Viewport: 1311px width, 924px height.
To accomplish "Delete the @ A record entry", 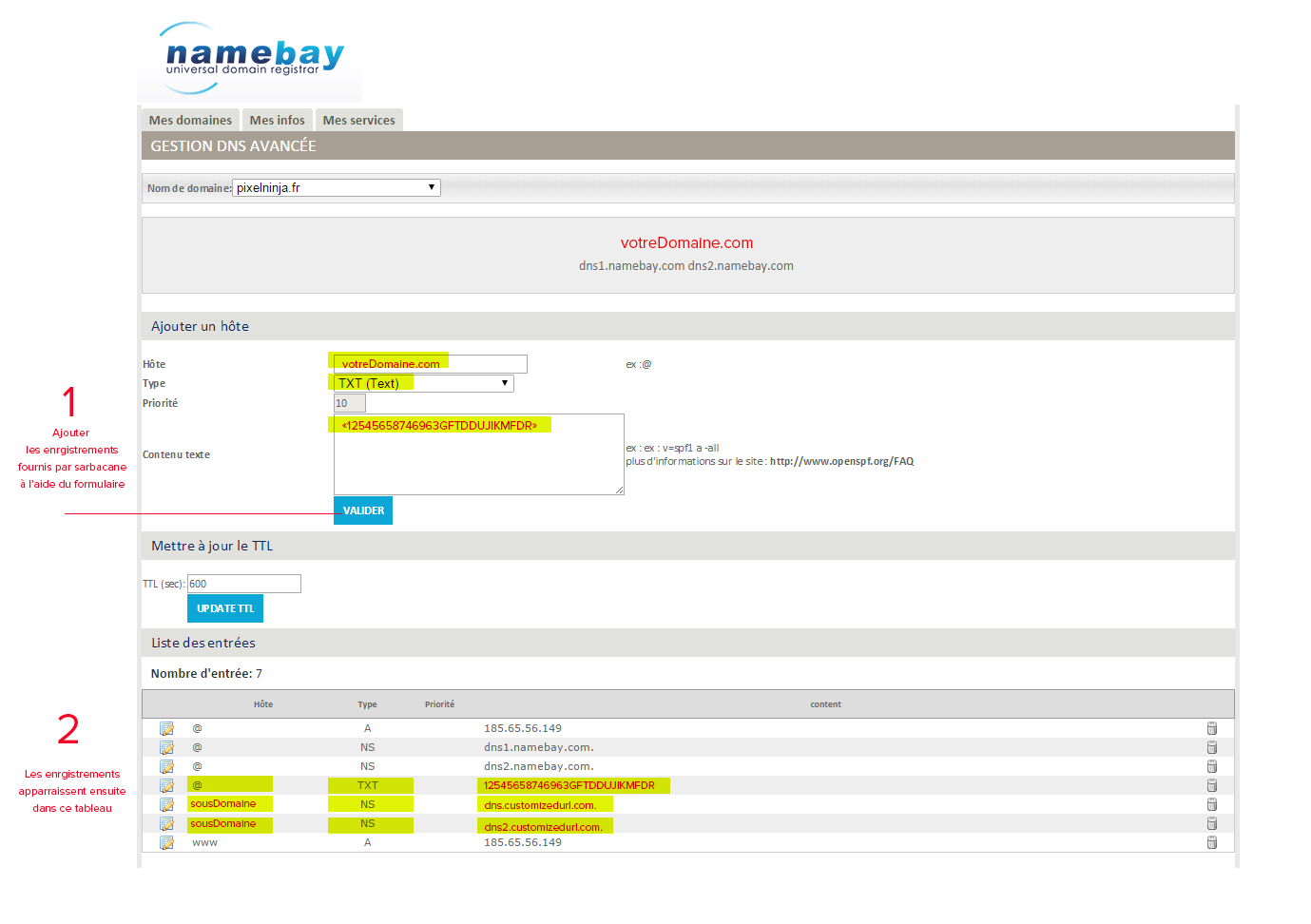I will pos(1212,729).
